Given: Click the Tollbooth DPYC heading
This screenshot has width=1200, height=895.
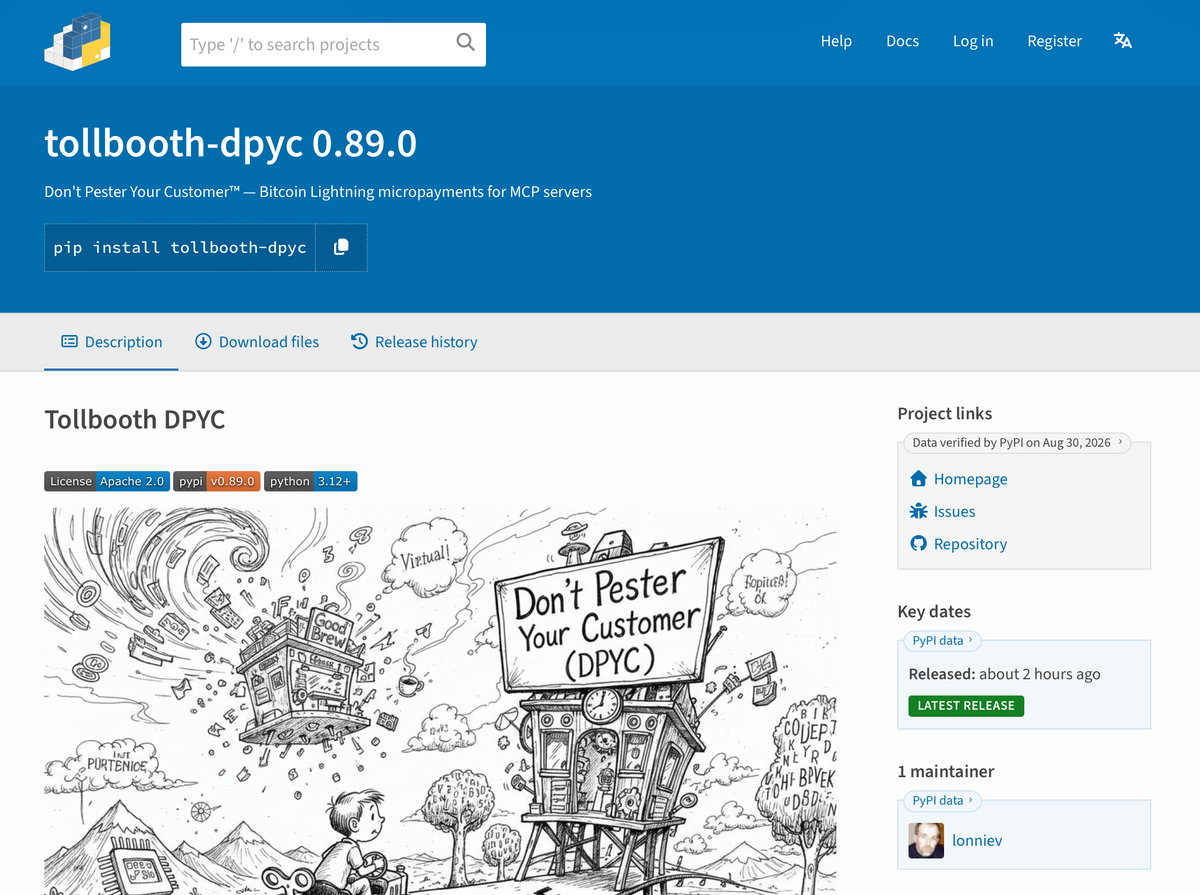Looking at the screenshot, I should [x=135, y=419].
